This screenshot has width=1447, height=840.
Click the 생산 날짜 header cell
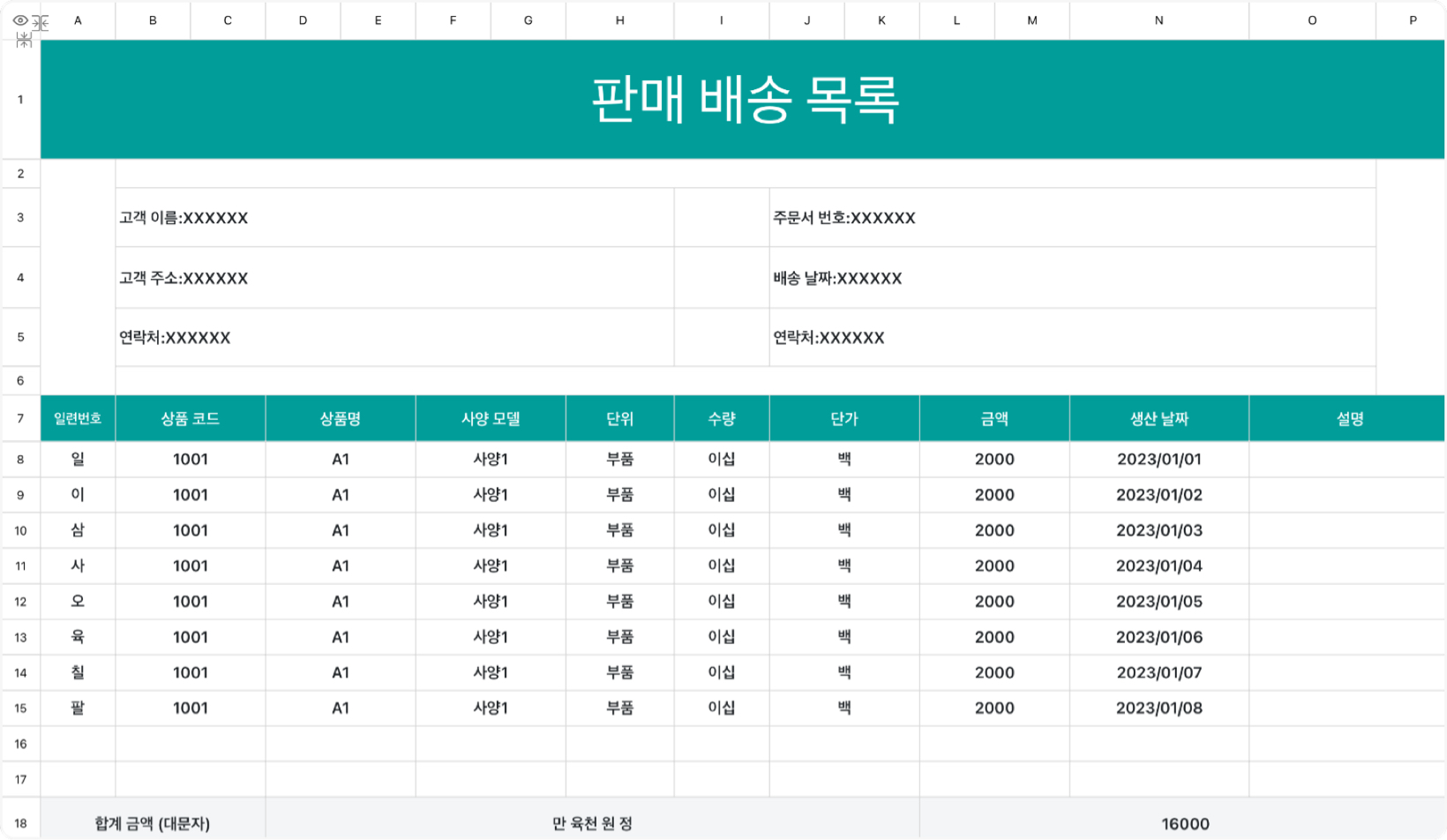point(1159,418)
